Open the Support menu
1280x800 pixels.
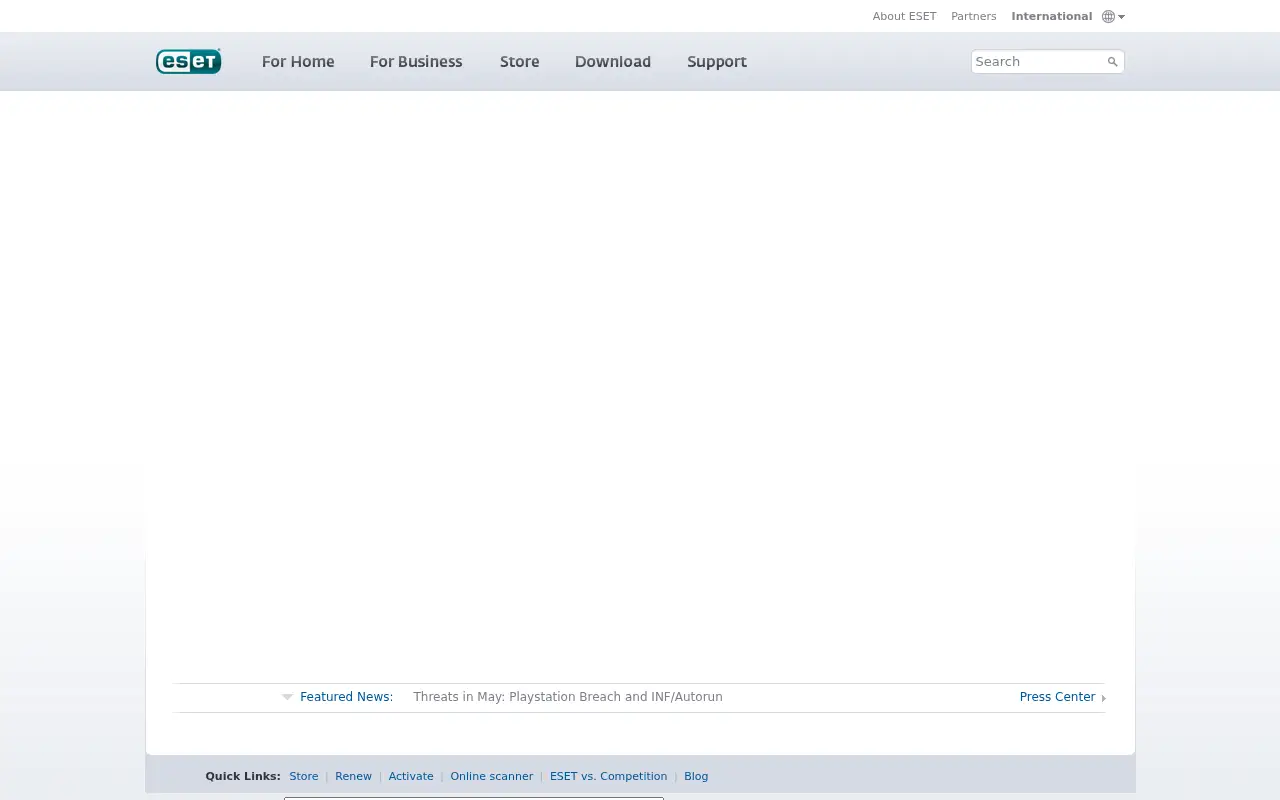tap(717, 61)
